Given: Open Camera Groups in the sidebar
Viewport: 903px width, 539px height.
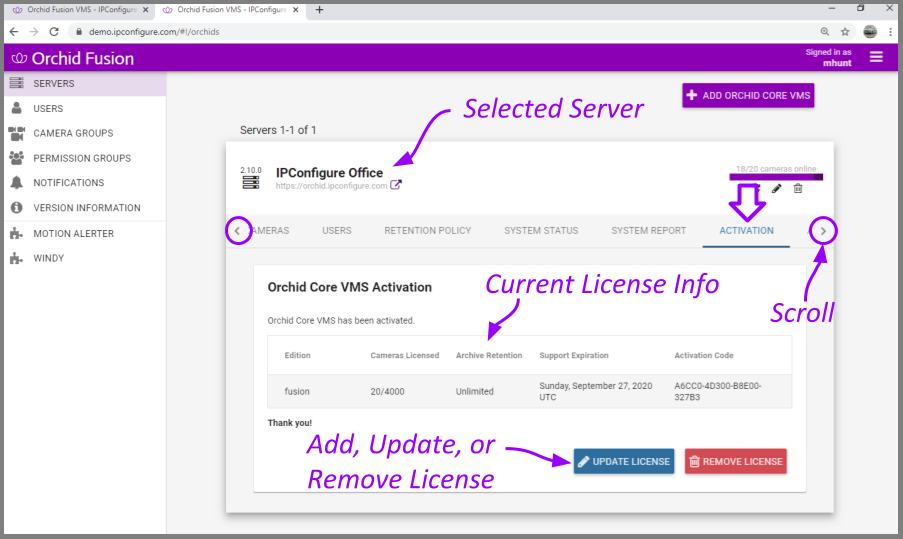Looking at the screenshot, I should coord(85,133).
